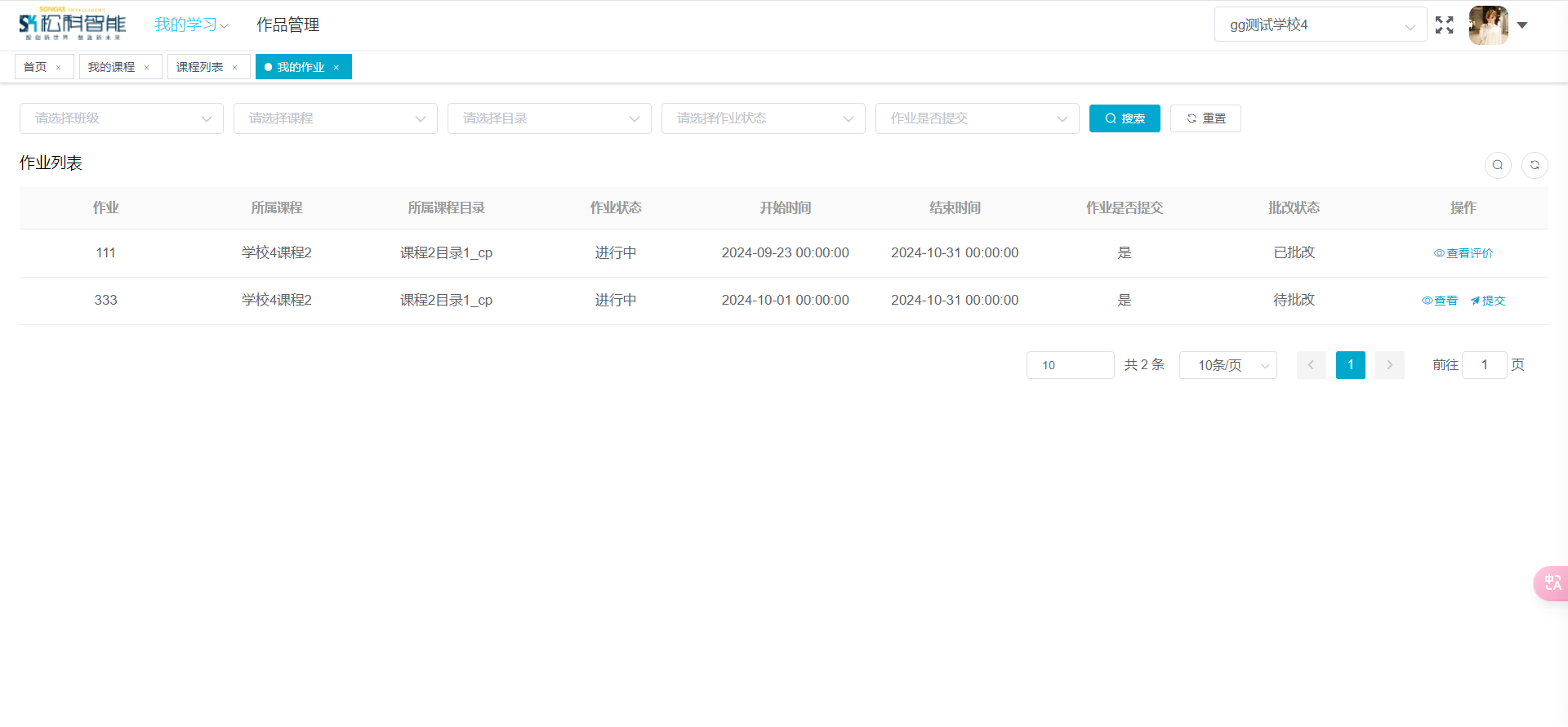Click the fullscreen toggle icon
The image size is (1568, 727).
click(x=1444, y=25)
